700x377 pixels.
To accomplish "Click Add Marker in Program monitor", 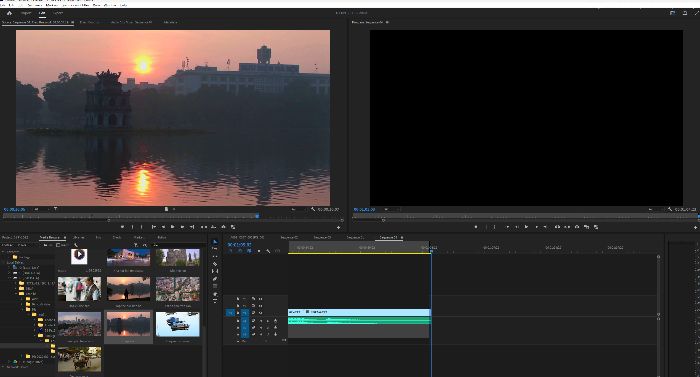I will pos(476,227).
